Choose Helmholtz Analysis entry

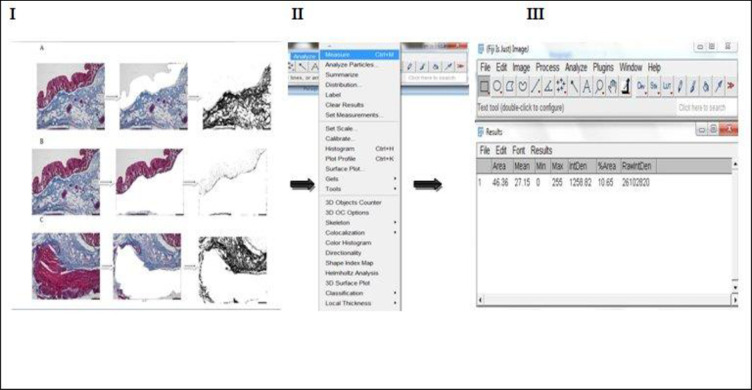pyautogui.click(x=360, y=273)
